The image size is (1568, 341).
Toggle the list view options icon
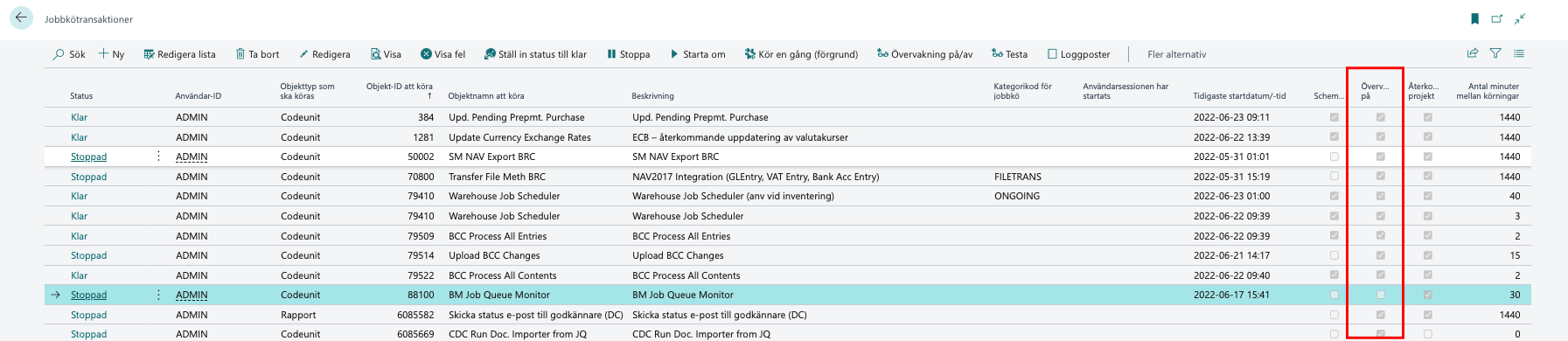pos(1519,53)
